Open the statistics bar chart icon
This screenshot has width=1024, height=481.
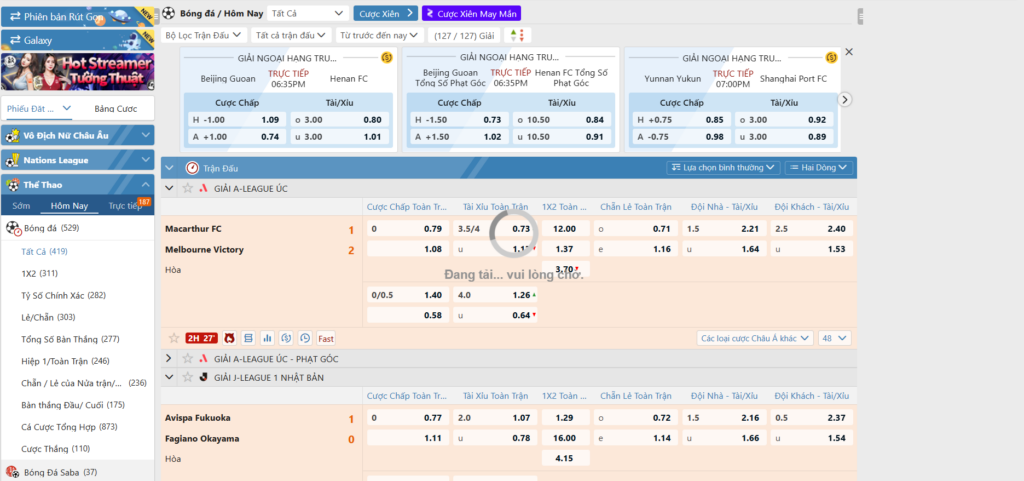[267, 338]
